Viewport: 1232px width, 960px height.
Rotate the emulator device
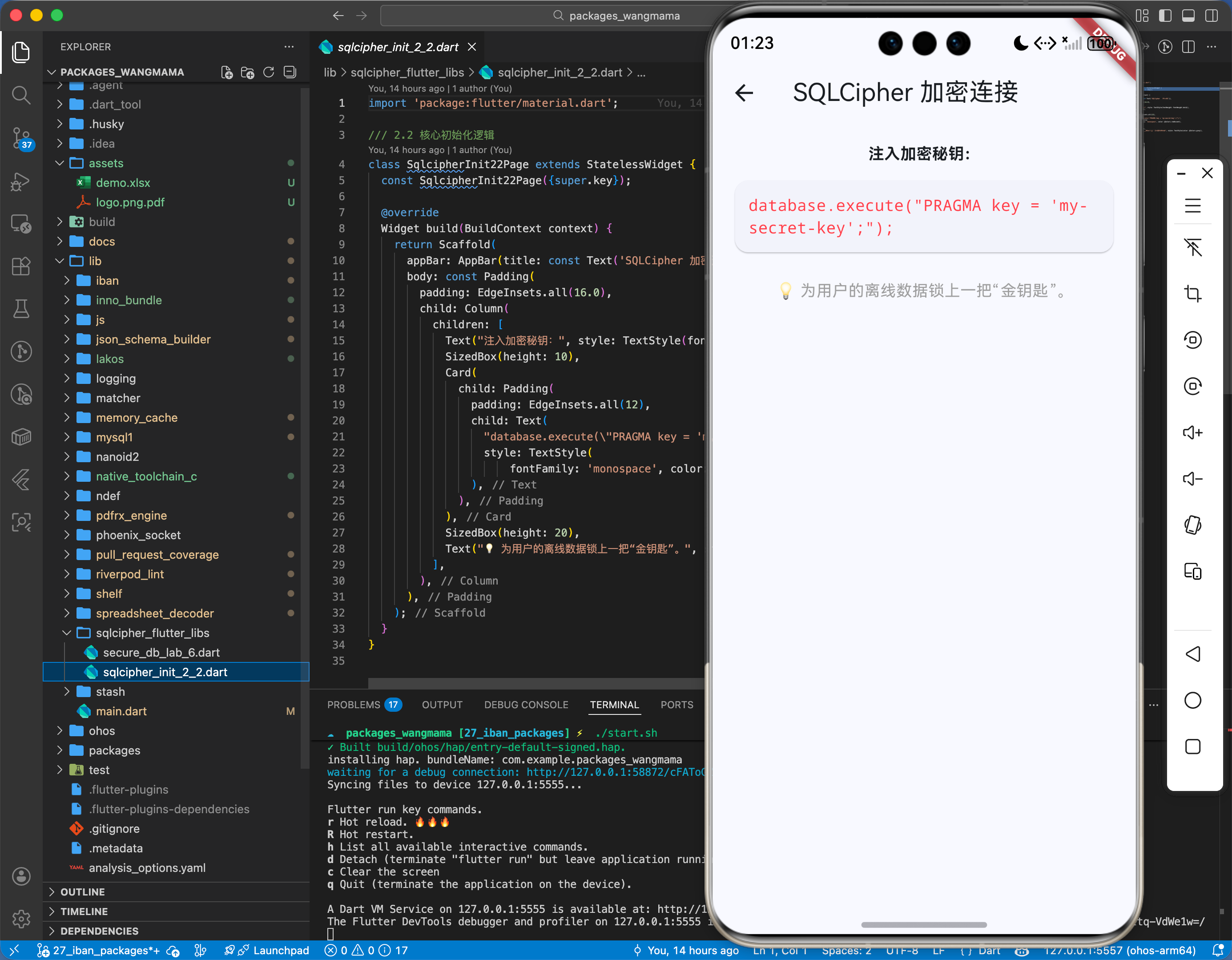pyautogui.click(x=1192, y=525)
